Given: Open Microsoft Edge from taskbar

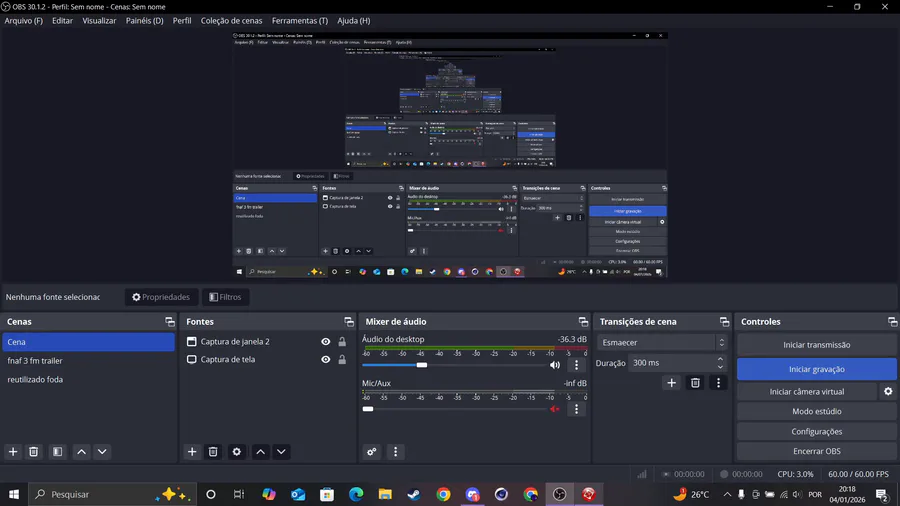Looking at the screenshot, I should tap(356, 494).
